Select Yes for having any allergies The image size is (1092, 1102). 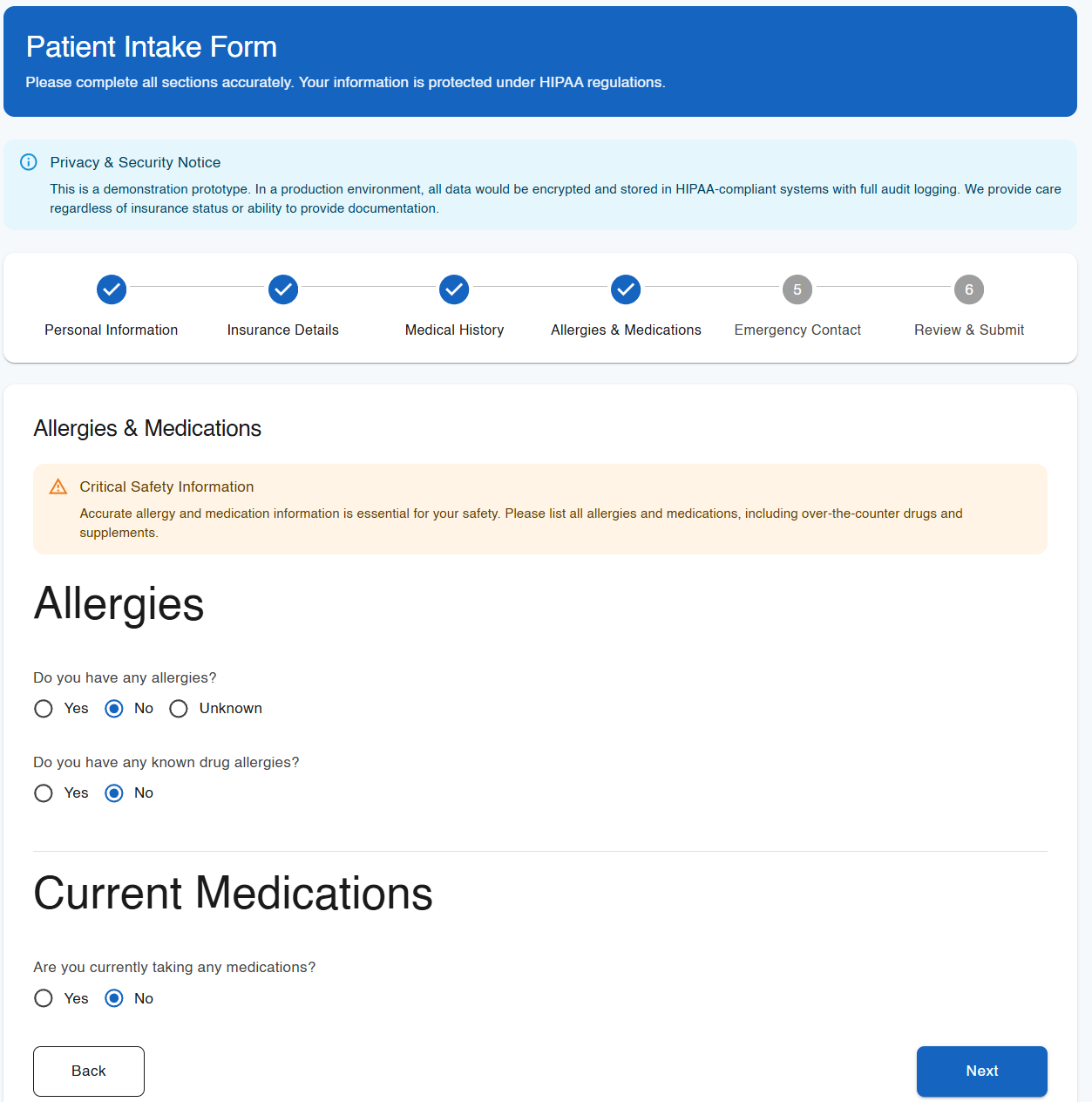point(44,709)
